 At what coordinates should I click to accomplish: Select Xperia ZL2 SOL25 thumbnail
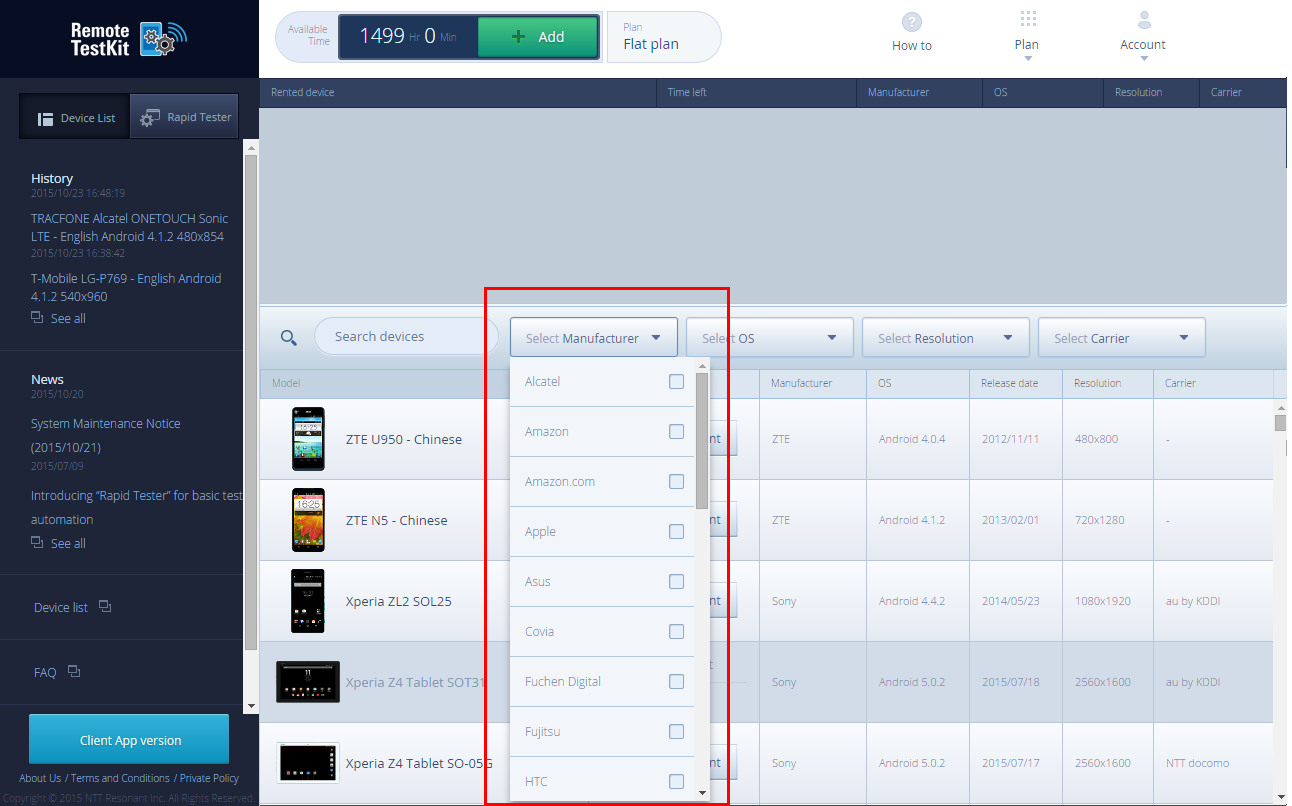[308, 601]
